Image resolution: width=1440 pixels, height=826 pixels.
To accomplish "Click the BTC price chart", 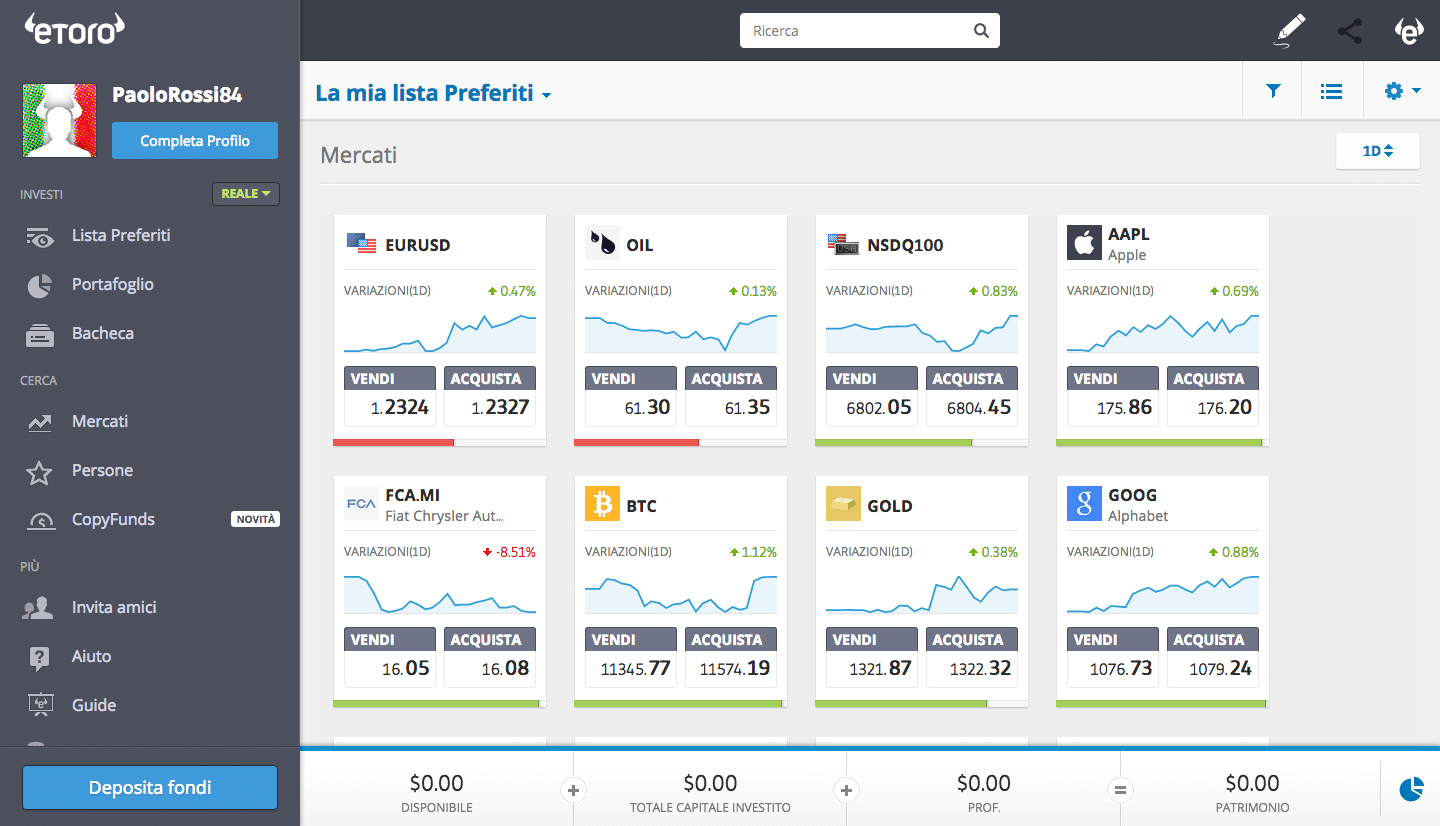I will 681,594.
